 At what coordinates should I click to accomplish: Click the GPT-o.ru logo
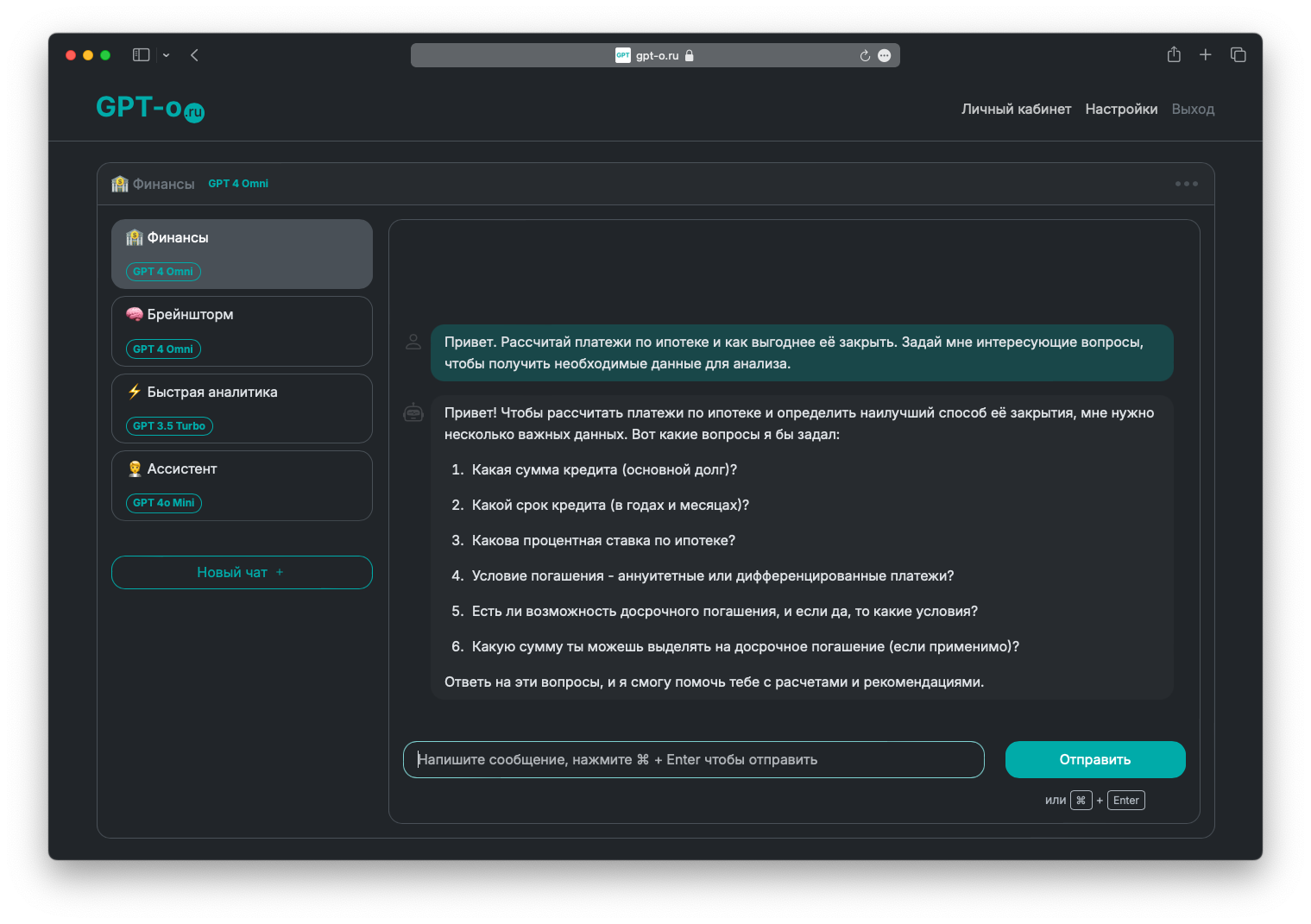150,108
